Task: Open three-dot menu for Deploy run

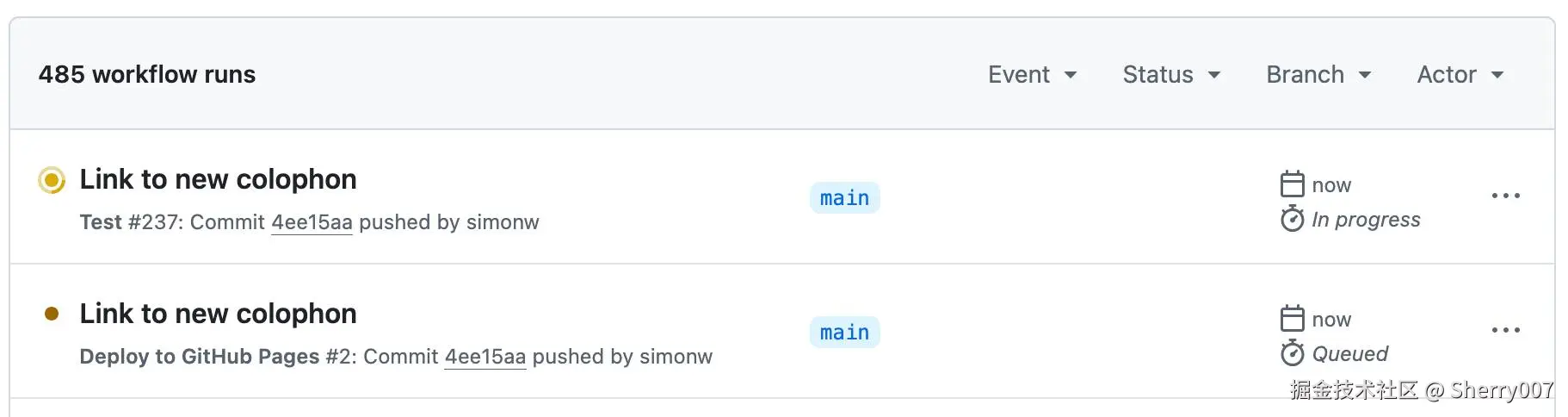Action: click(1505, 330)
